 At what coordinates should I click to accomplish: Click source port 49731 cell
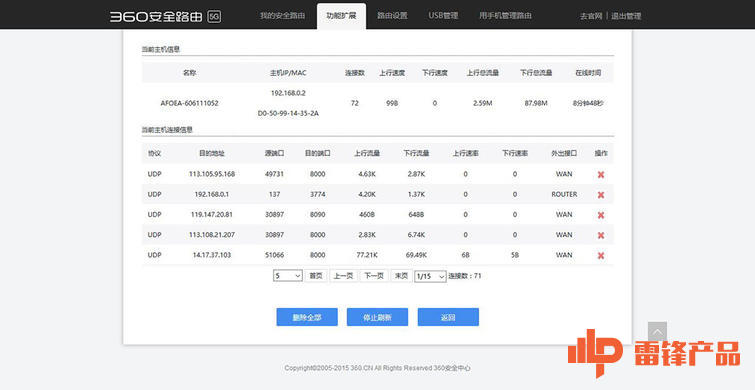pyautogui.click(x=274, y=174)
